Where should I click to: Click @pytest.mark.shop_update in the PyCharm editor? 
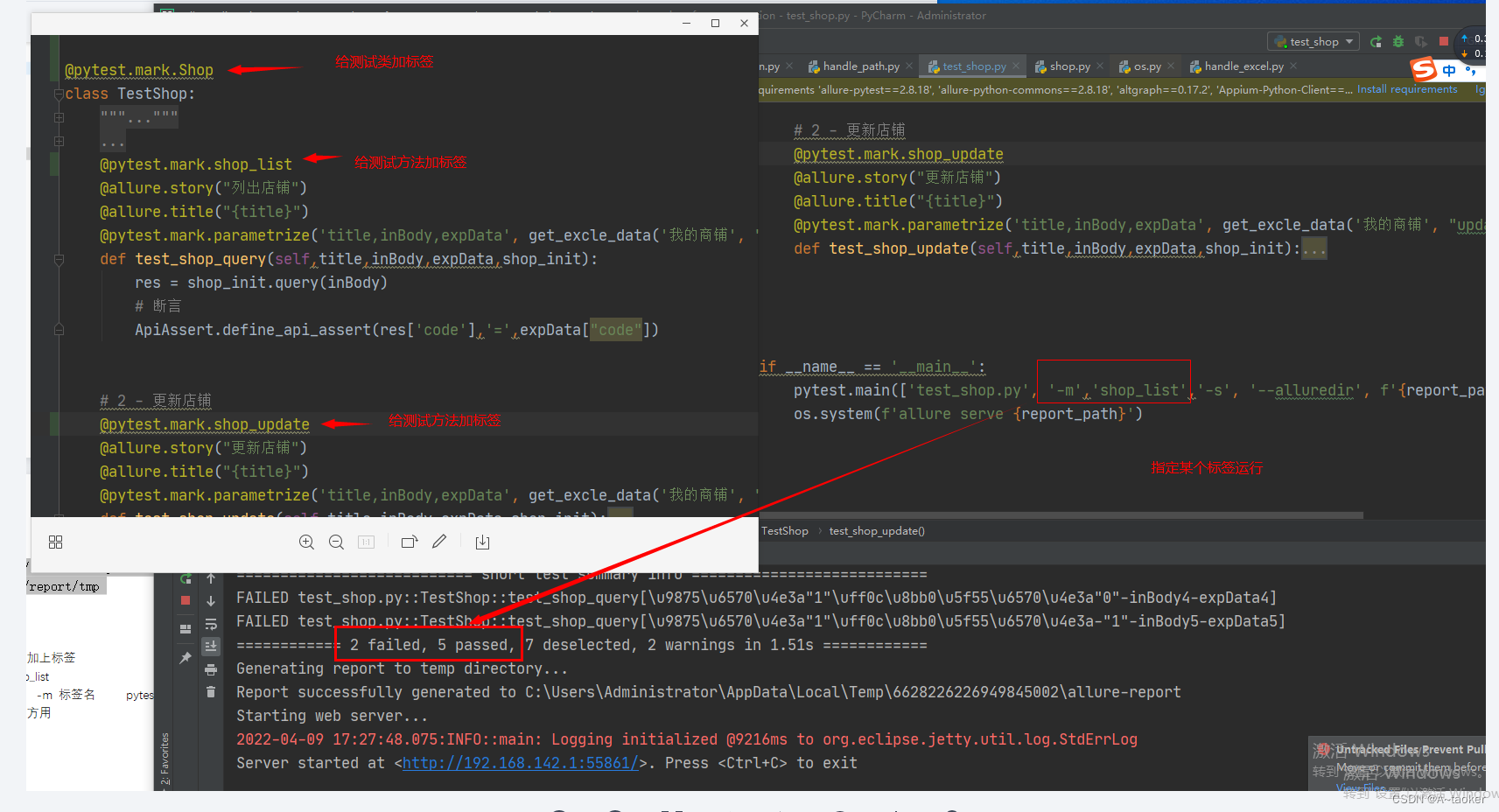[x=898, y=154]
